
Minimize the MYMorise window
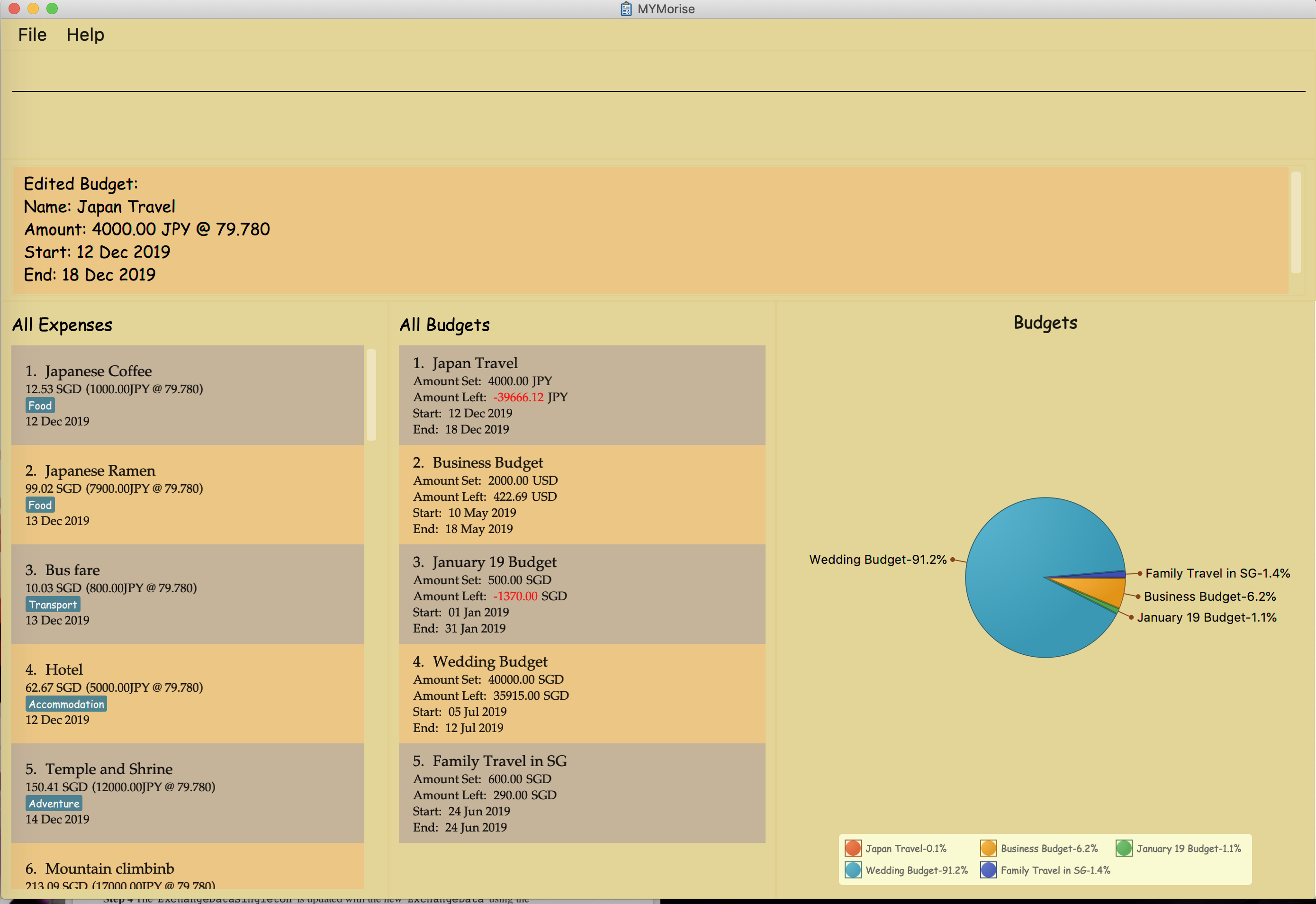[34, 9]
